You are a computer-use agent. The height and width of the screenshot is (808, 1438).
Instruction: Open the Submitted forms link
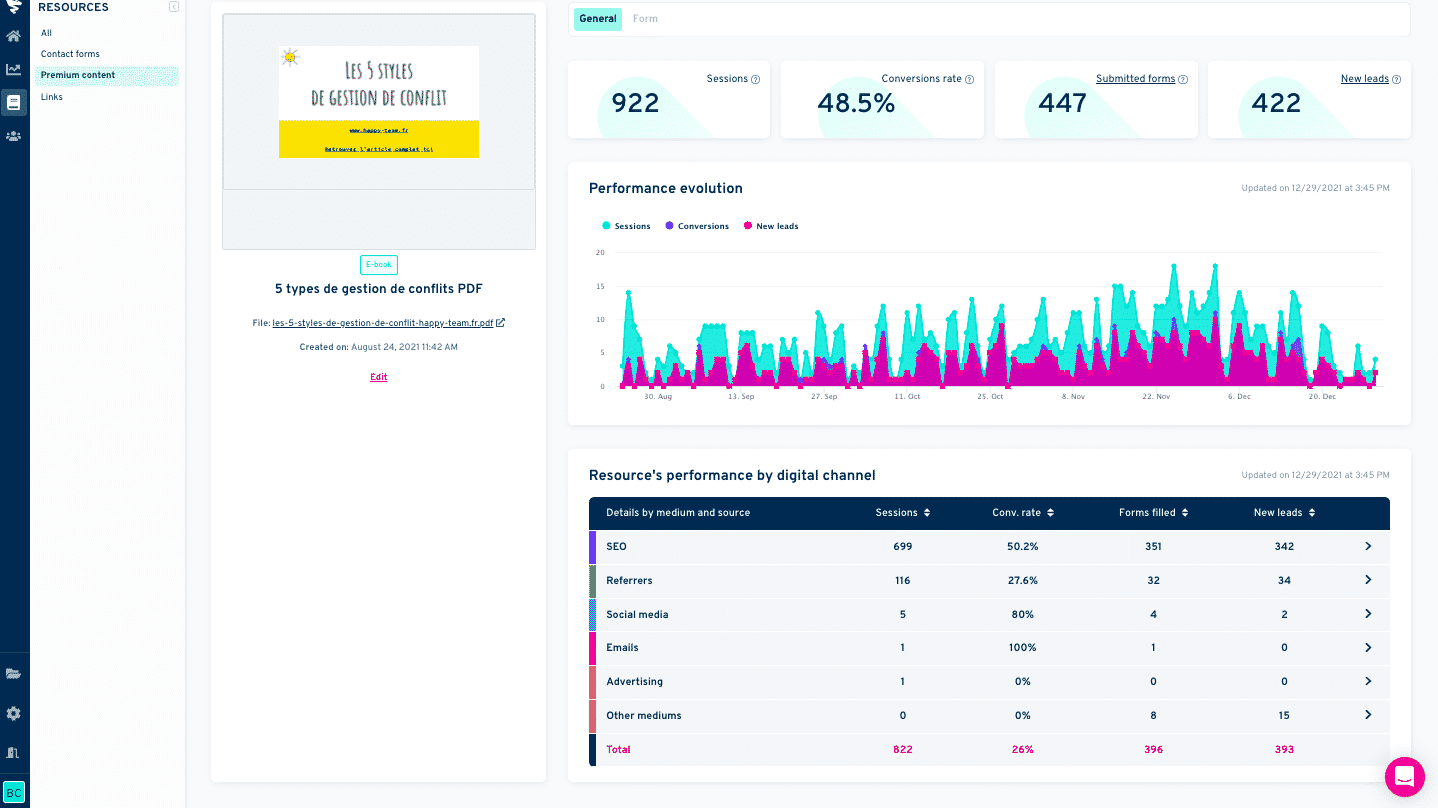[x=1135, y=79]
